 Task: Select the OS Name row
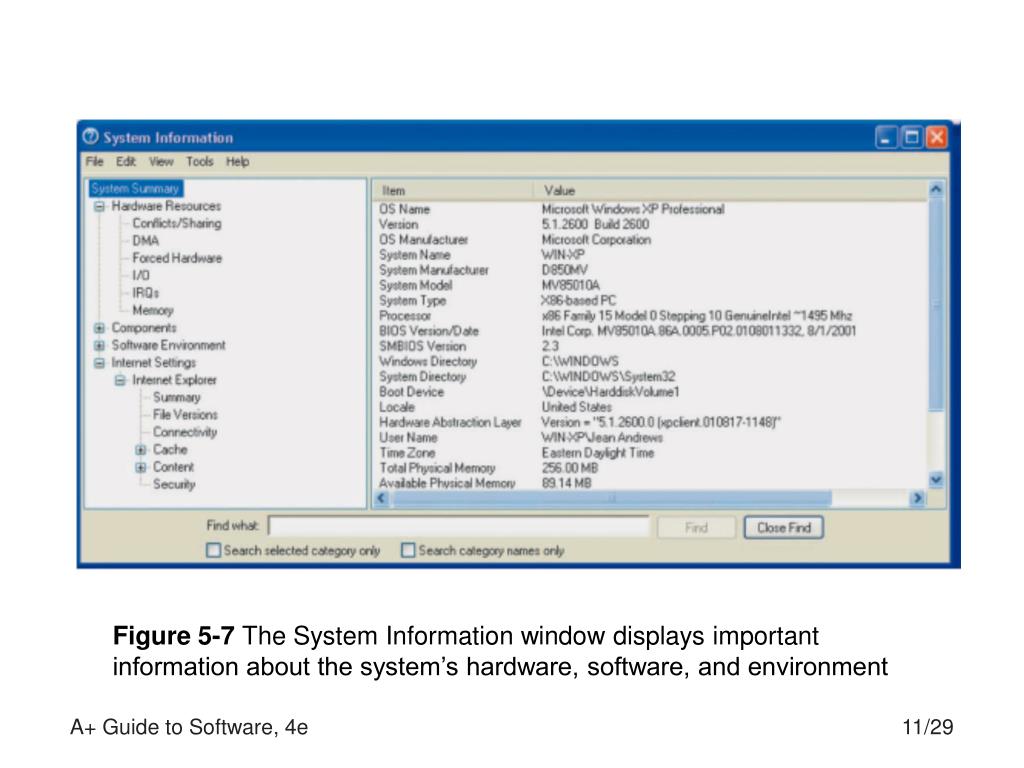pyautogui.click(x=650, y=209)
